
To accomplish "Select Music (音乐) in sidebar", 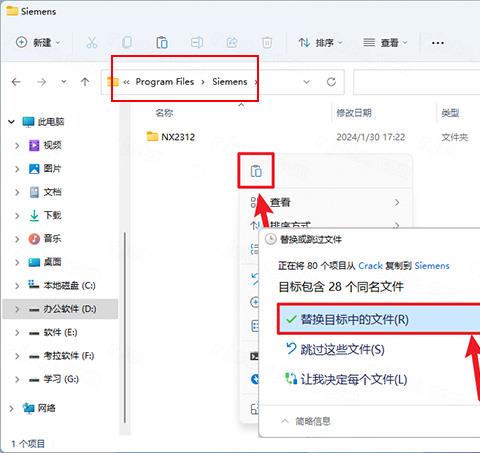I will 45,239.
